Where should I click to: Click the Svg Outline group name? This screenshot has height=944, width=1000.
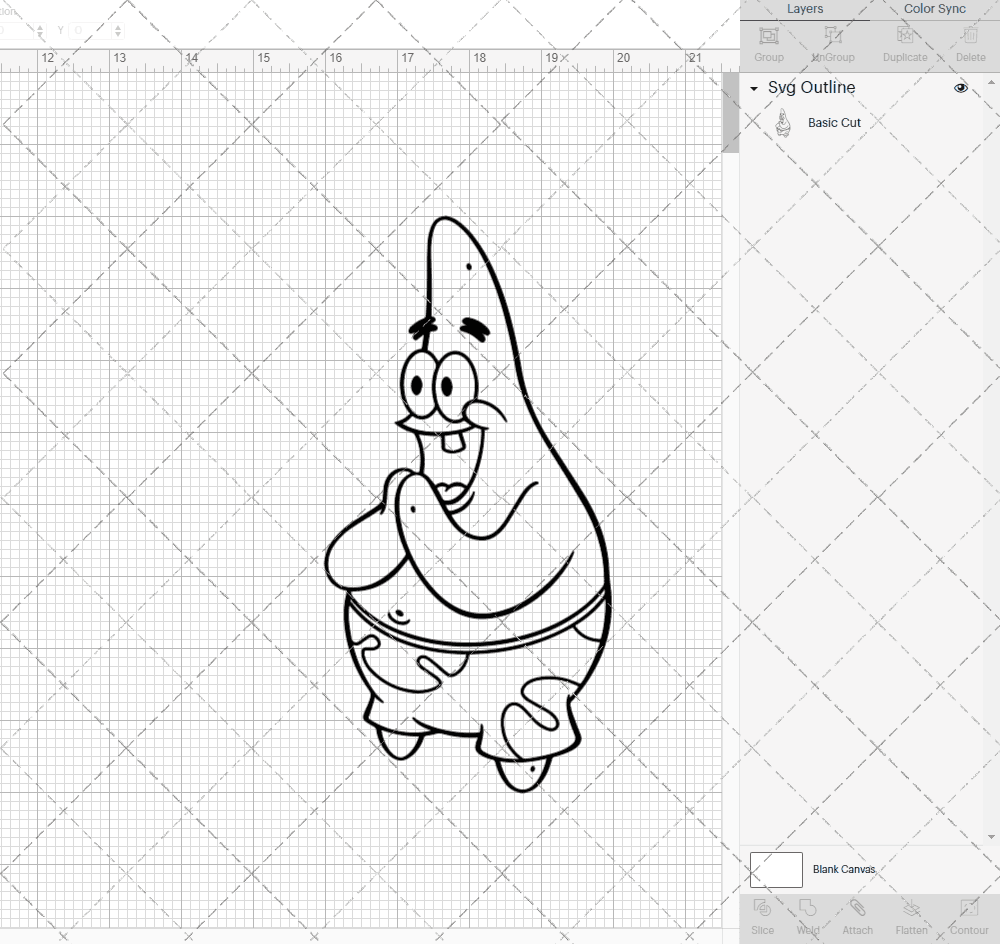click(x=811, y=87)
